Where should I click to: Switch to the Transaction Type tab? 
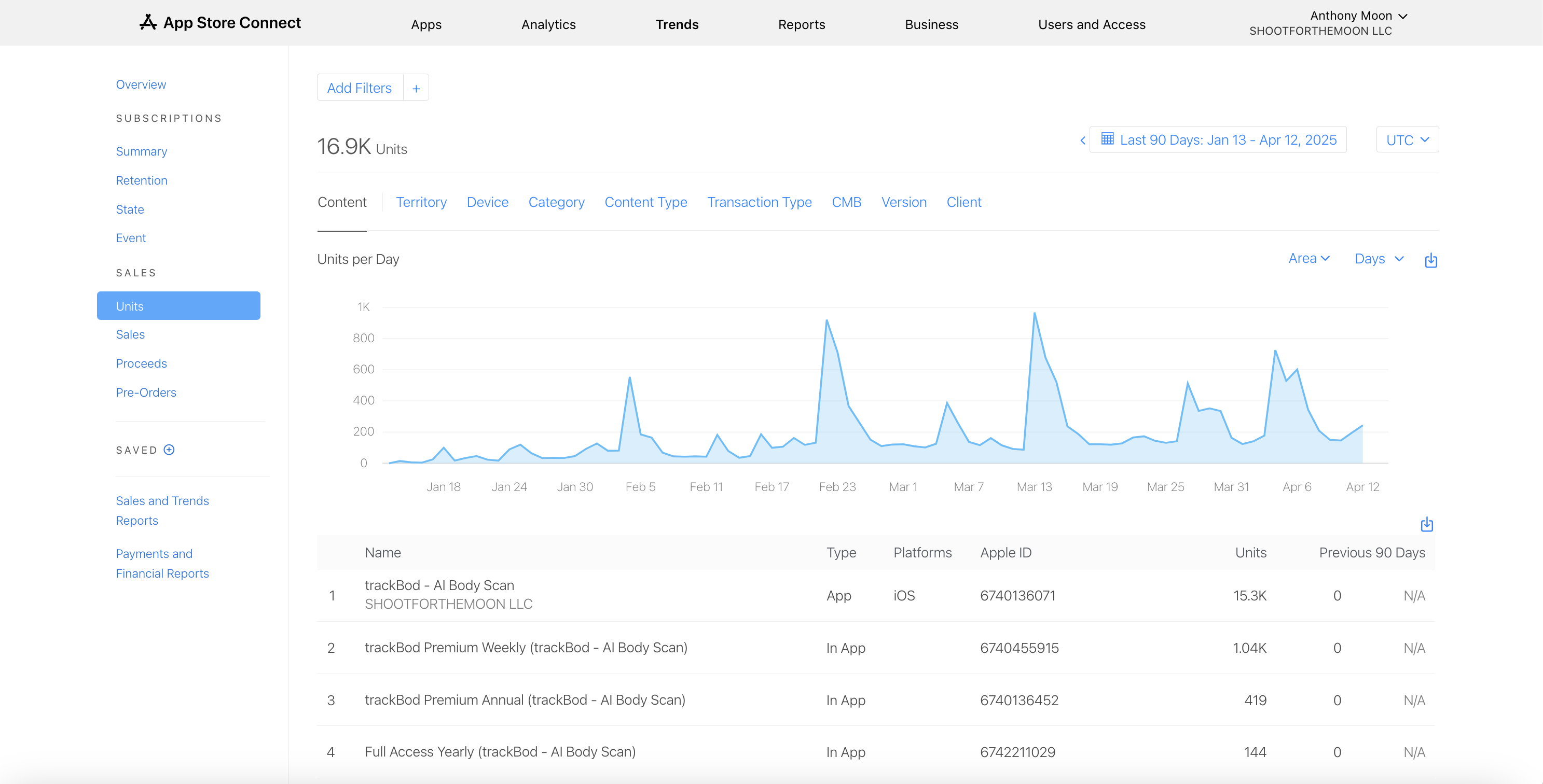760,202
